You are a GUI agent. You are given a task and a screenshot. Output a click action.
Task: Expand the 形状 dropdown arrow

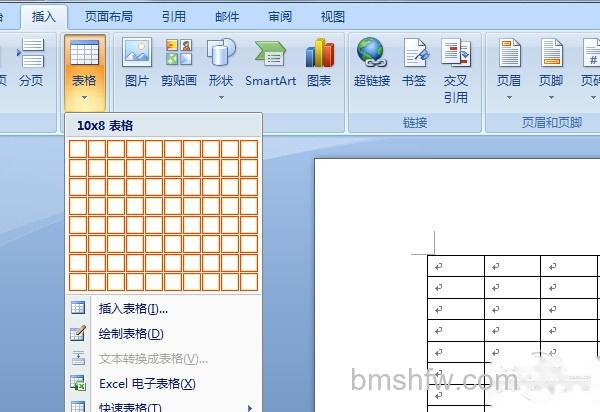click(x=221, y=98)
